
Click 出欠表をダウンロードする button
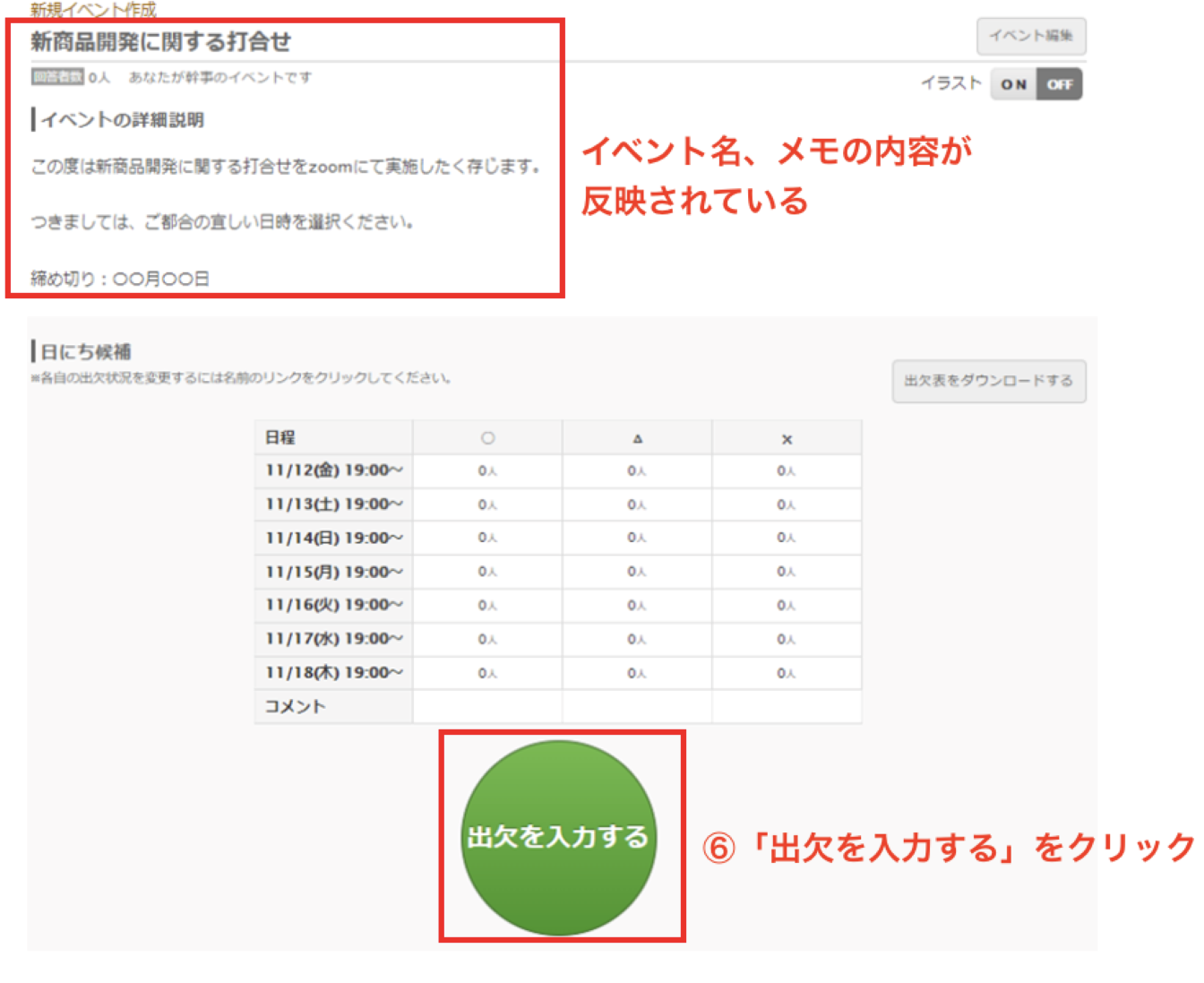click(x=988, y=381)
